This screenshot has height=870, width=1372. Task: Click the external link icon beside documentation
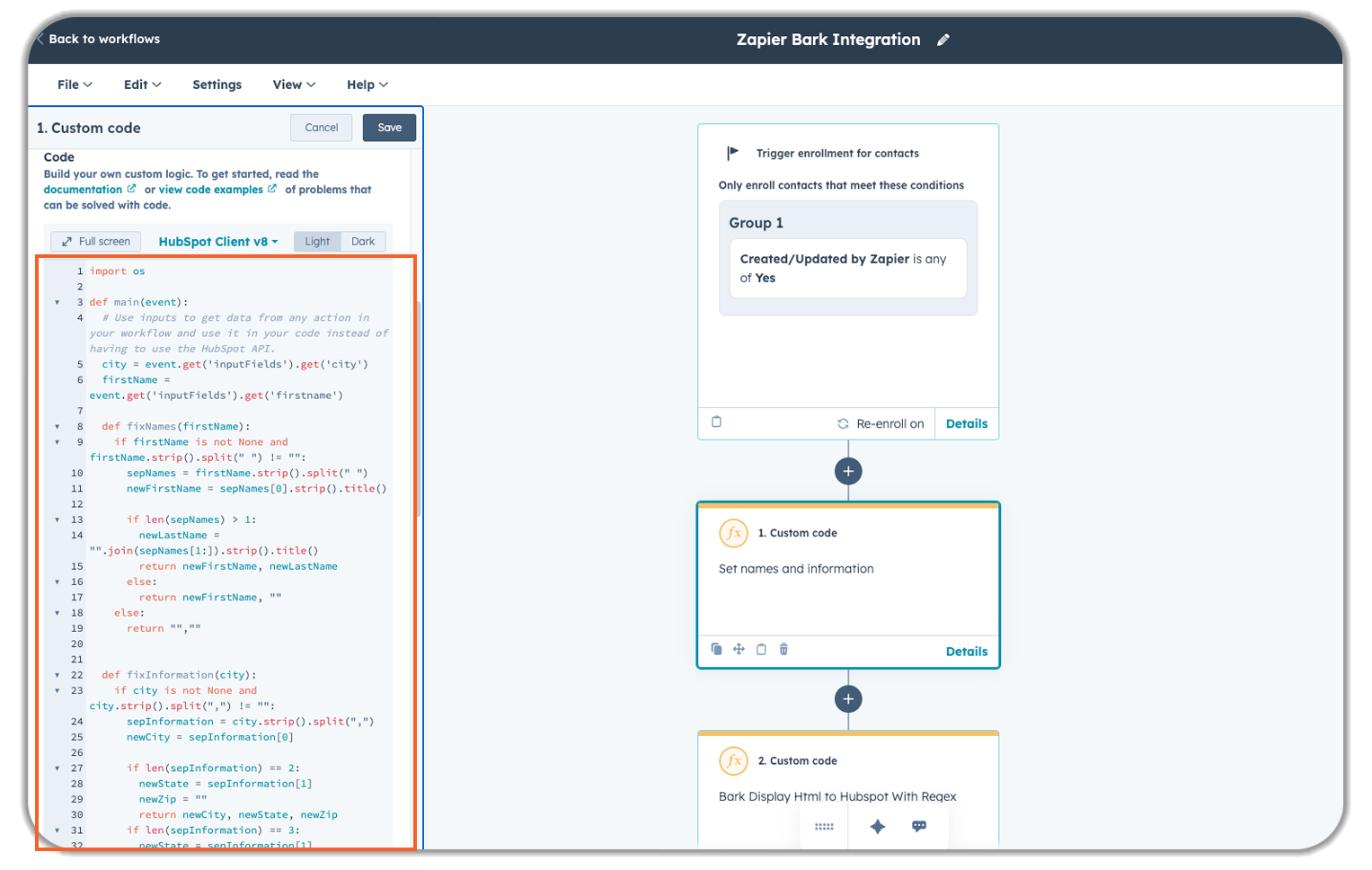131,189
